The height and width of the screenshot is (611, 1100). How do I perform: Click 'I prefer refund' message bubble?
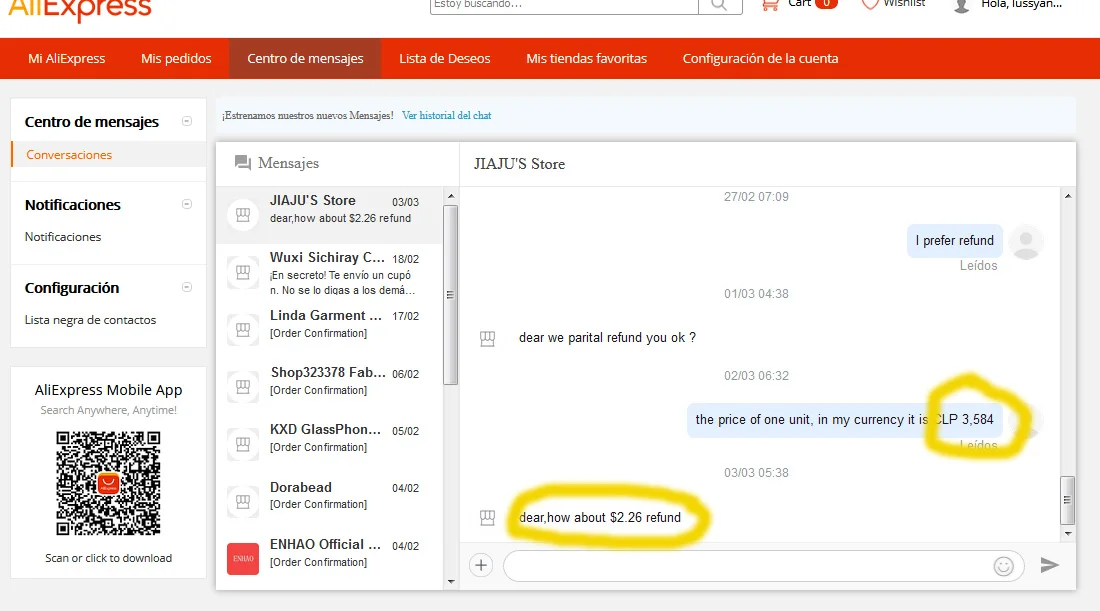click(955, 241)
